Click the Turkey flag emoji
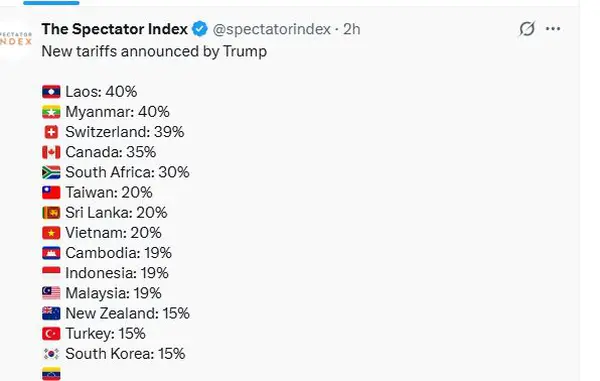Image resolution: width=600 pixels, height=381 pixels. (x=51, y=334)
